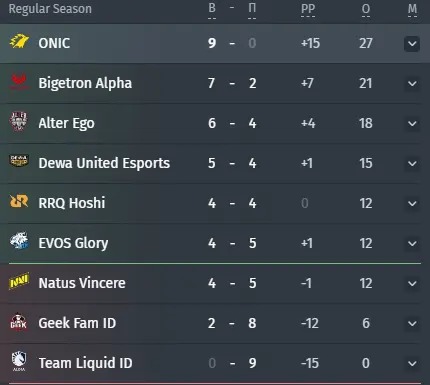Click the Team Liquid ID horse logo
This screenshot has height=385, width=430.
click(19, 361)
